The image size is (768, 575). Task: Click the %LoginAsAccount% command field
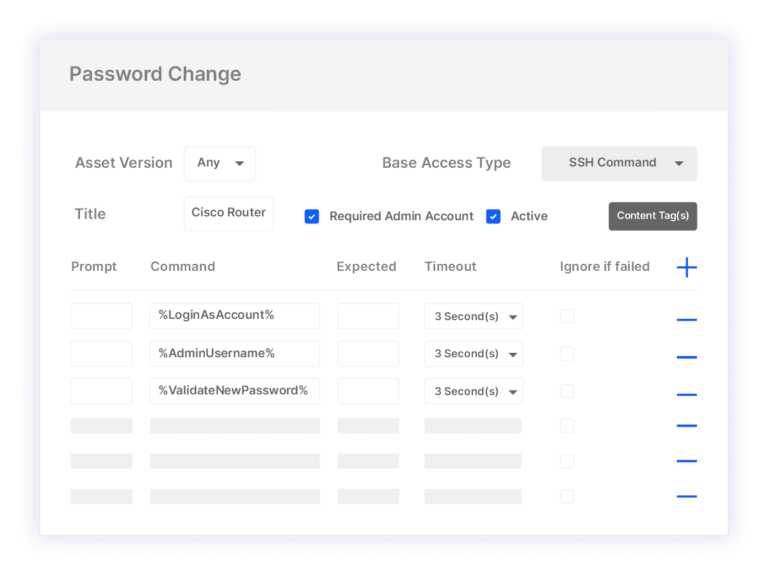[x=235, y=316]
